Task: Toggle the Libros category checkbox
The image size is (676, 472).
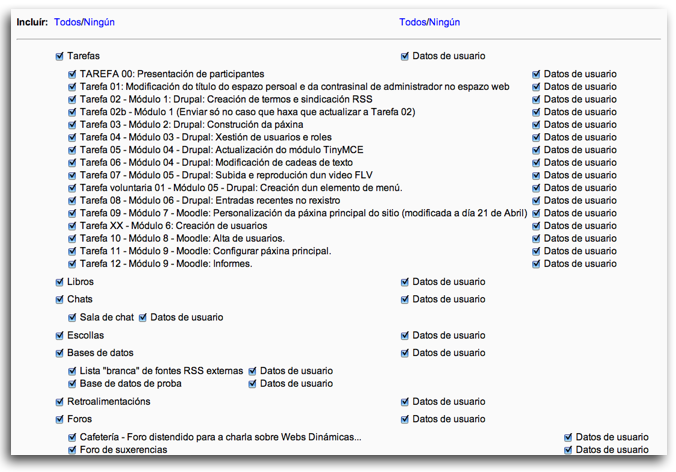Action: (x=59, y=282)
